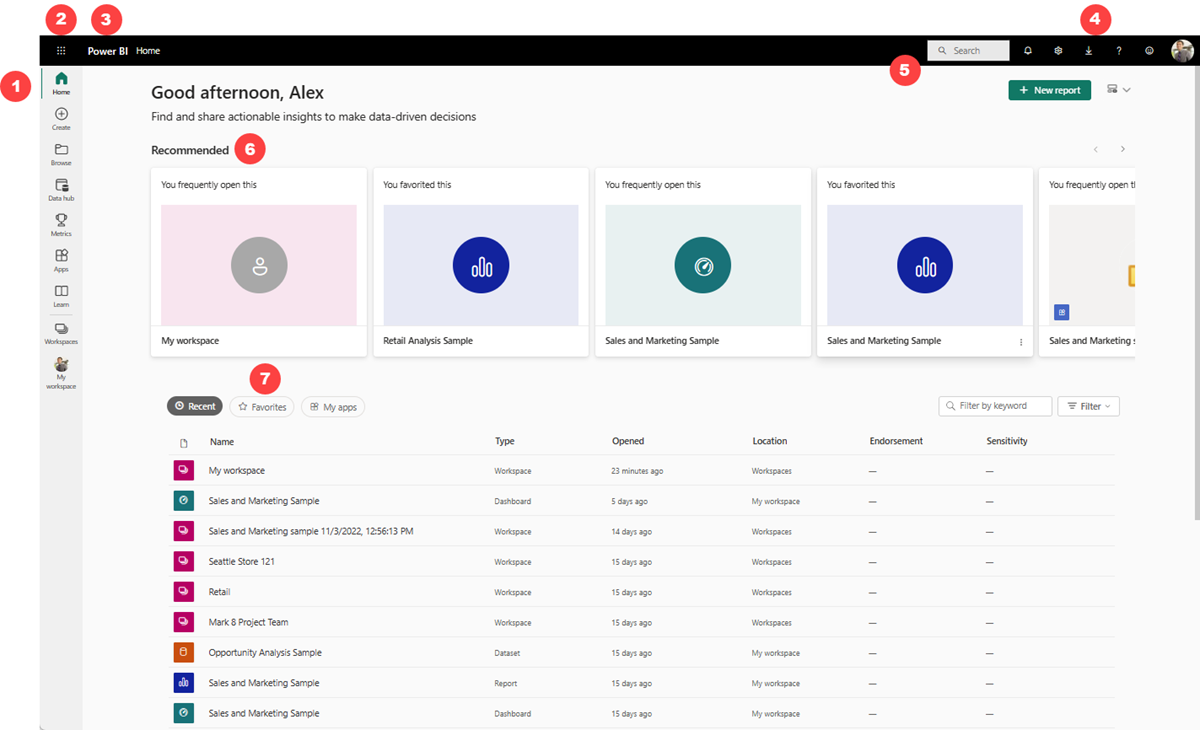The height and width of the screenshot is (730, 1200).
Task: Create a new report with the New report button
Action: (1049, 90)
